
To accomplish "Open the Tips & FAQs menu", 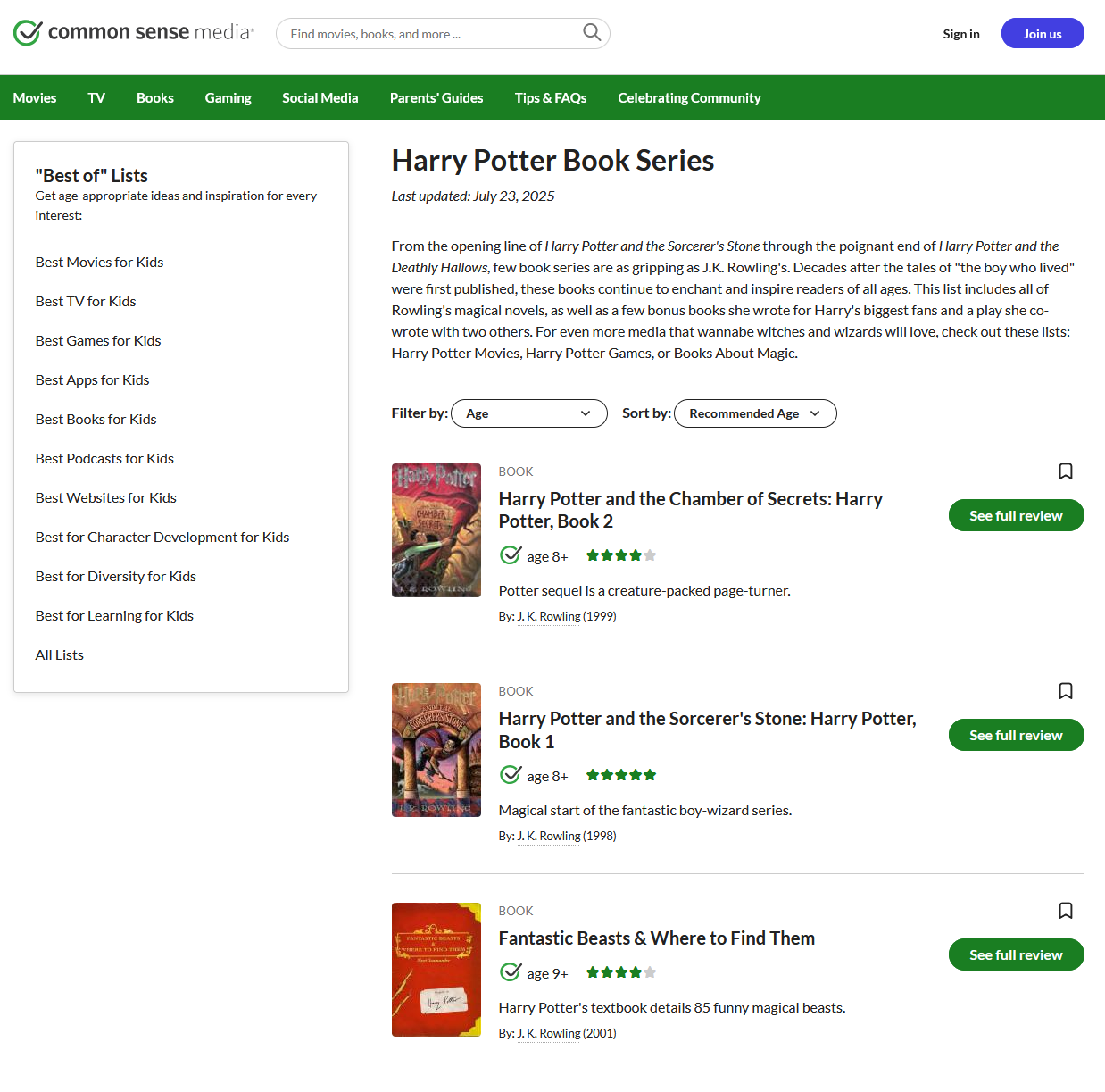I will pyautogui.click(x=551, y=97).
